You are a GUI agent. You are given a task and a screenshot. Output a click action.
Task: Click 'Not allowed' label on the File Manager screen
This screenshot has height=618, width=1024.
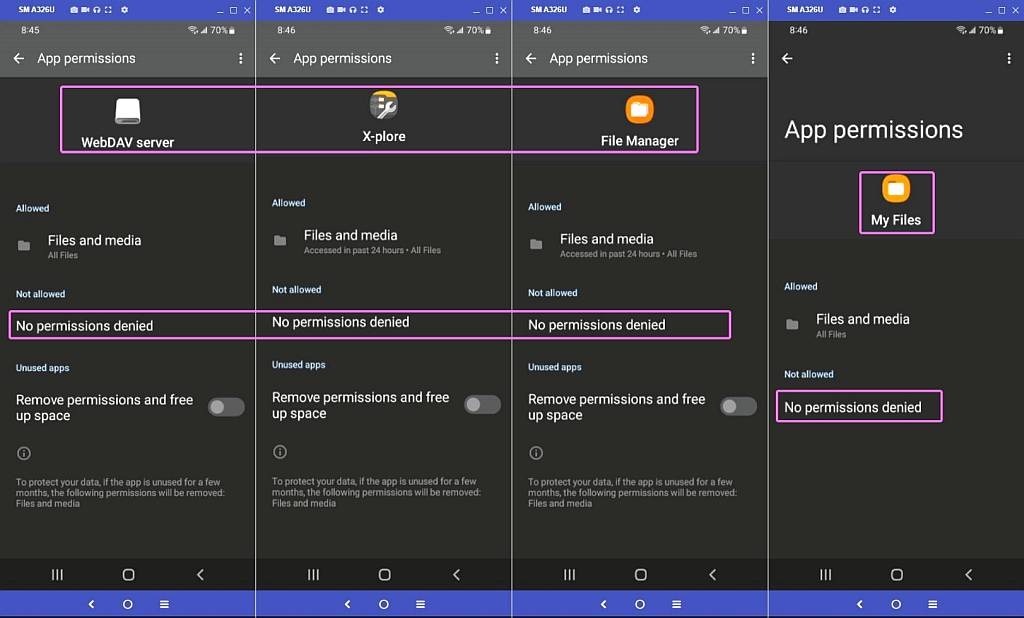coord(552,293)
